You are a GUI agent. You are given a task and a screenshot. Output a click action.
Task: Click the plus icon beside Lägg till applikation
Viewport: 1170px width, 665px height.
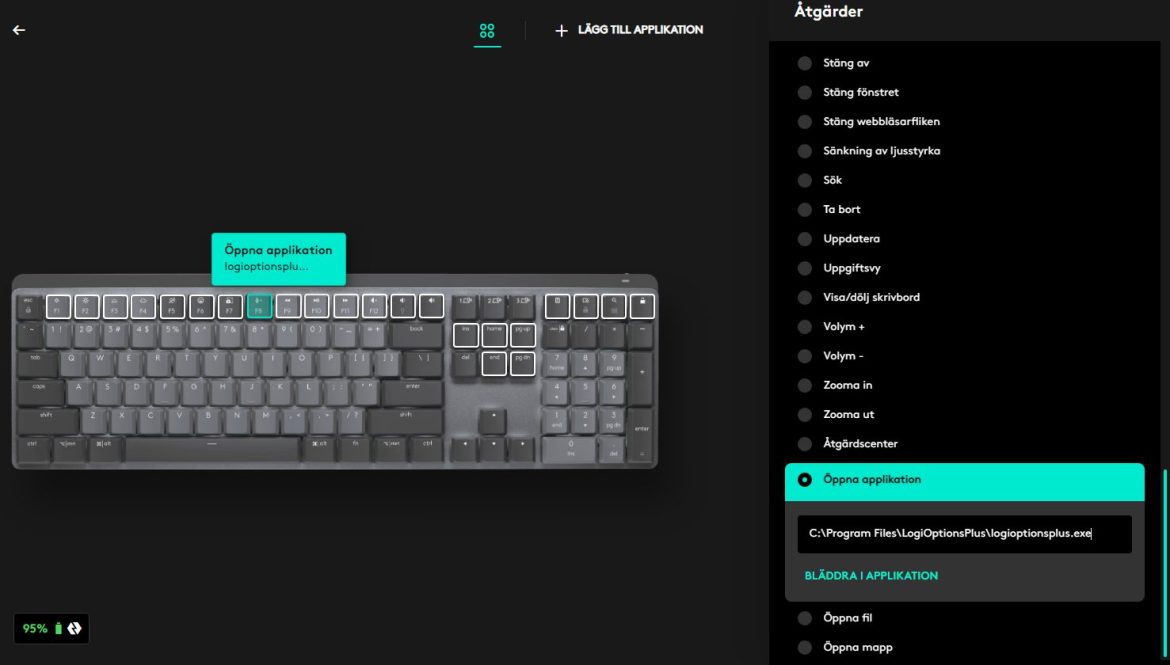(x=561, y=31)
